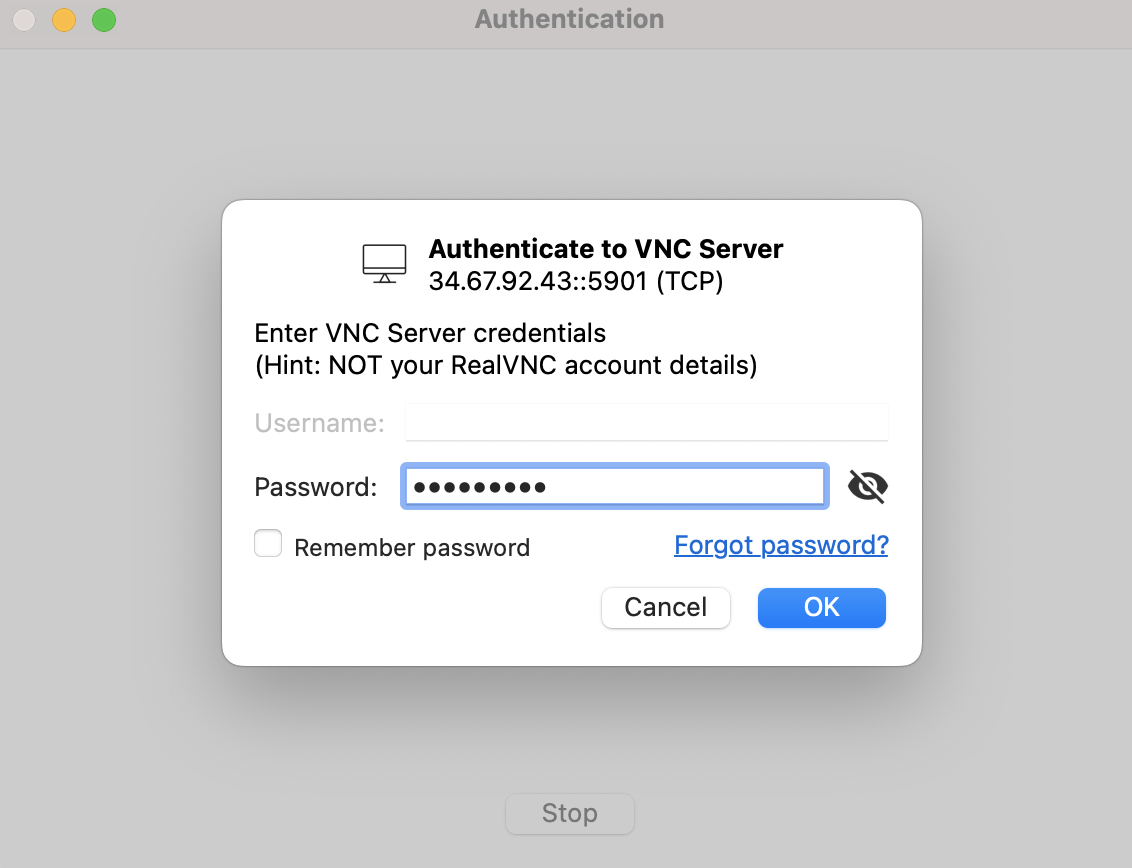Click the Authenticate to VNC Server heading

606,248
